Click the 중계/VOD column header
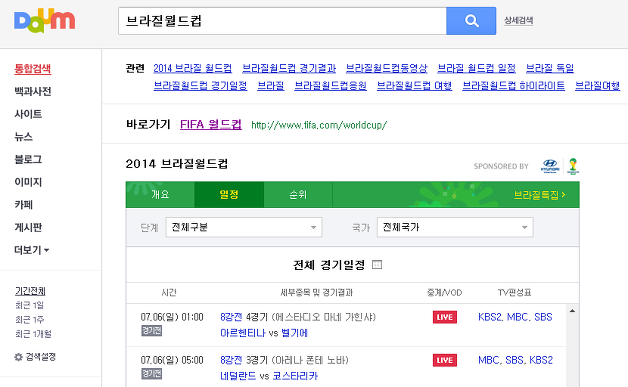Image resolution: width=628 pixels, height=387 pixels. tap(445, 293)
